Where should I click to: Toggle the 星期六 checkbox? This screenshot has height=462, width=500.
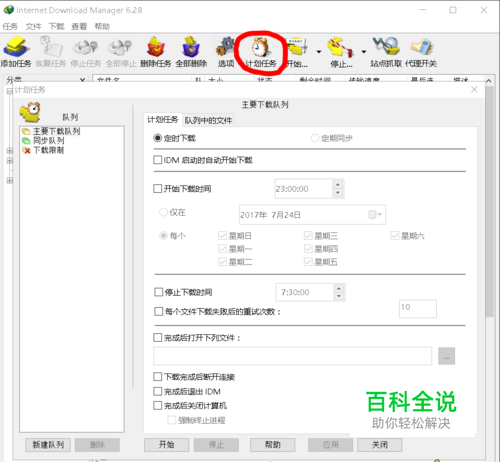[x=395, y=236]
